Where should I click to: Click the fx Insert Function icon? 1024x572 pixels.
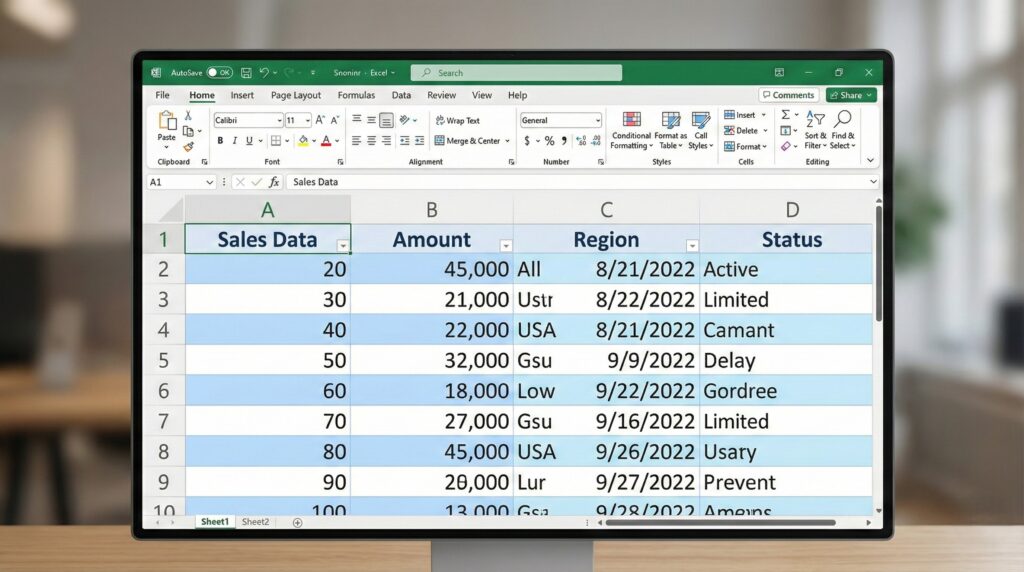coord(274,182)
